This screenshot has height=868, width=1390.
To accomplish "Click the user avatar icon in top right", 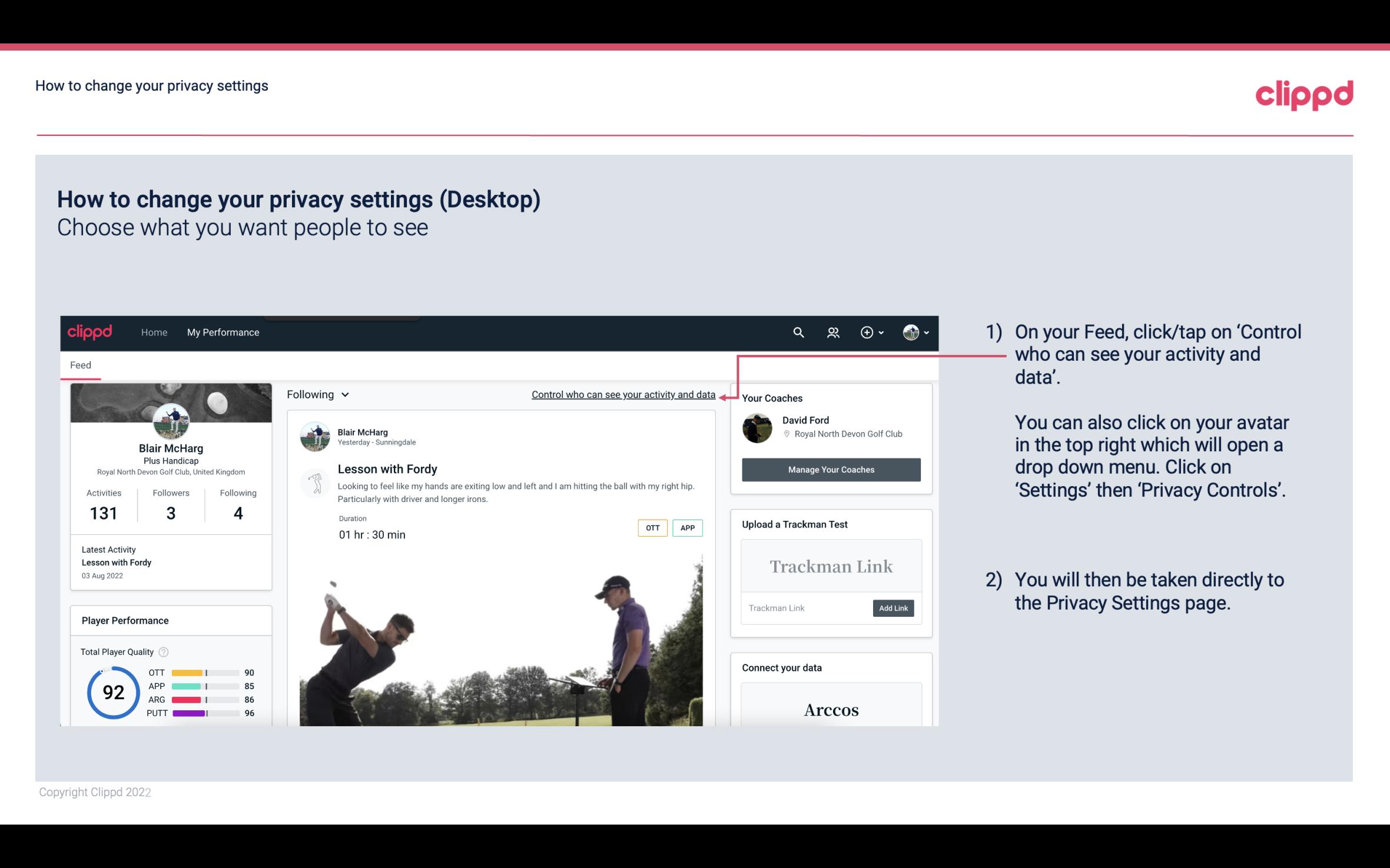I will tap(910, 332).
